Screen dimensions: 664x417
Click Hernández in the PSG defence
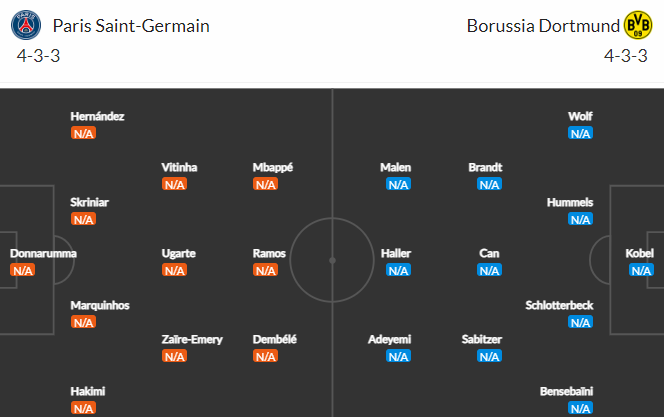(97, 116)
